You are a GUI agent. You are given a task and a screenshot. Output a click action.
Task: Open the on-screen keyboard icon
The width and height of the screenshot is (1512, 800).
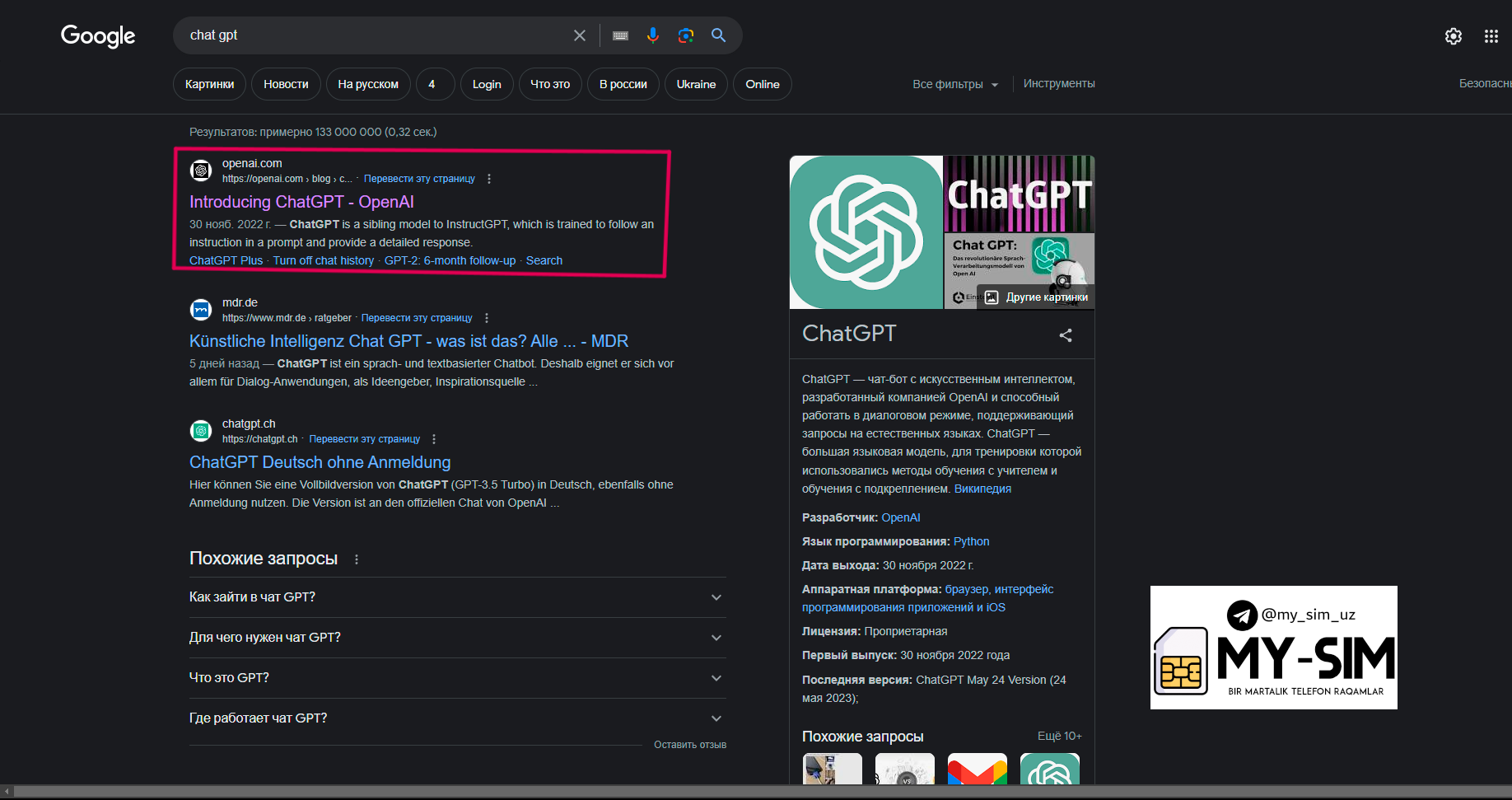click(x=620, y=35)
